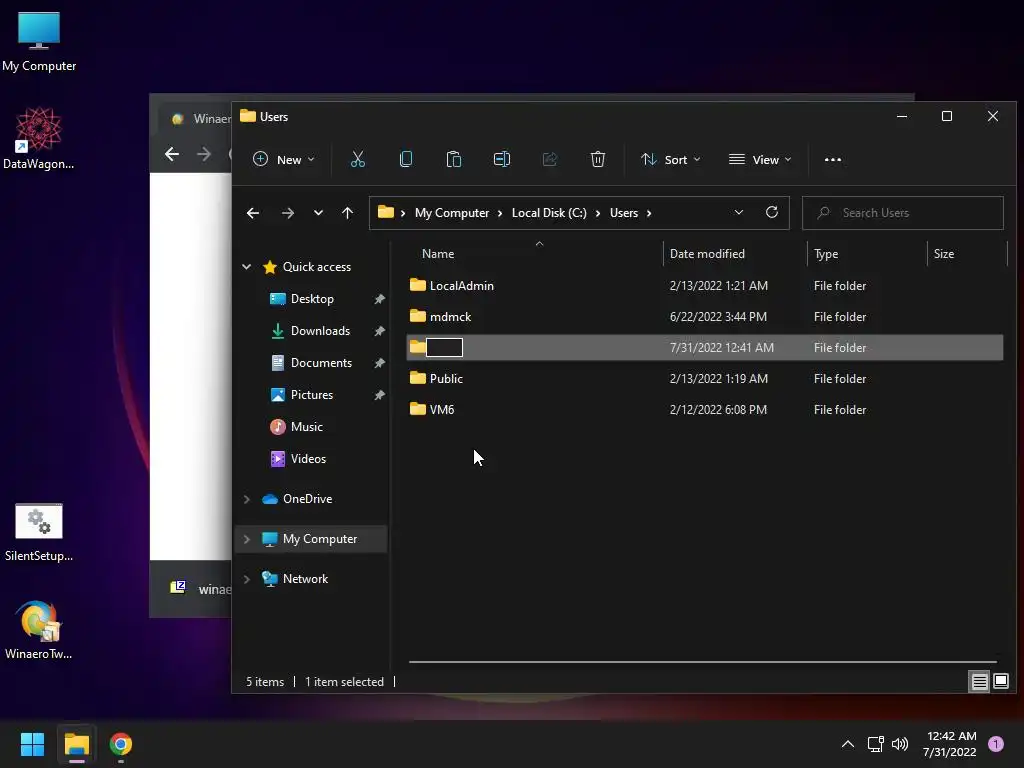Open Desktop in Quick access
Viewport: 1024px width, 768px height.
point(312,298)
